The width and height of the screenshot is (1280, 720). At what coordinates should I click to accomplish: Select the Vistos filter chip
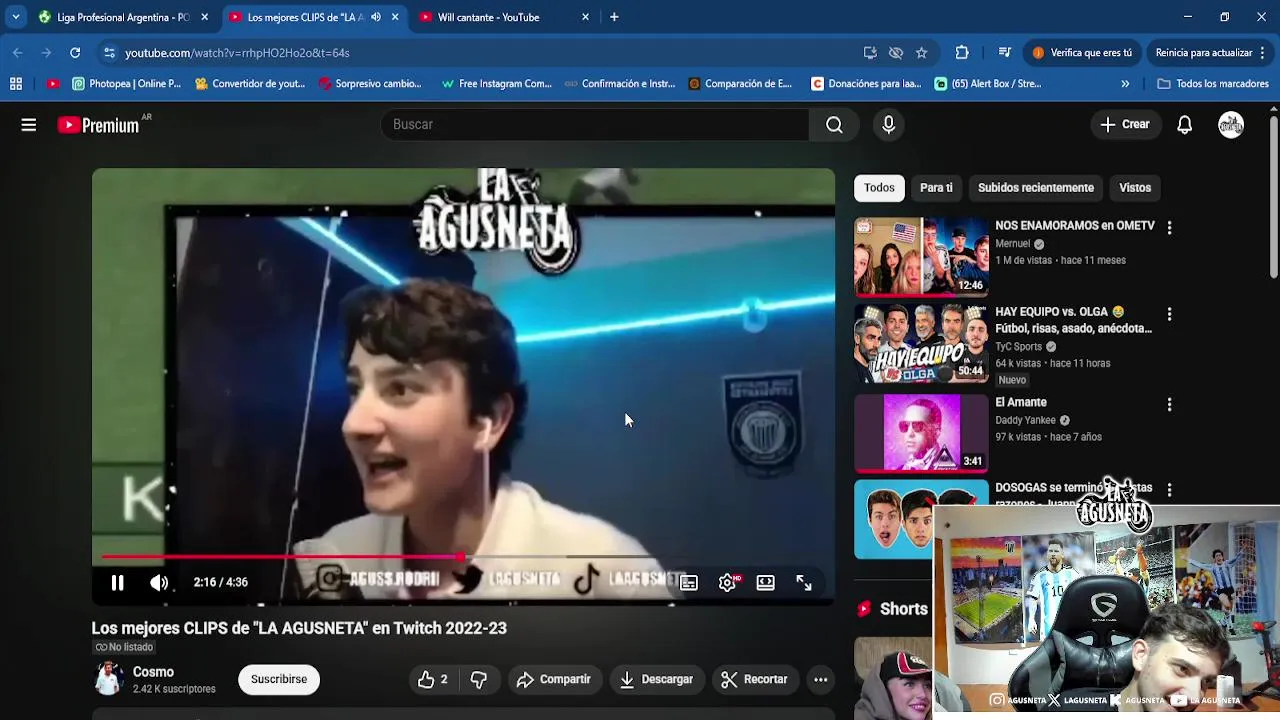(1135, 188)
